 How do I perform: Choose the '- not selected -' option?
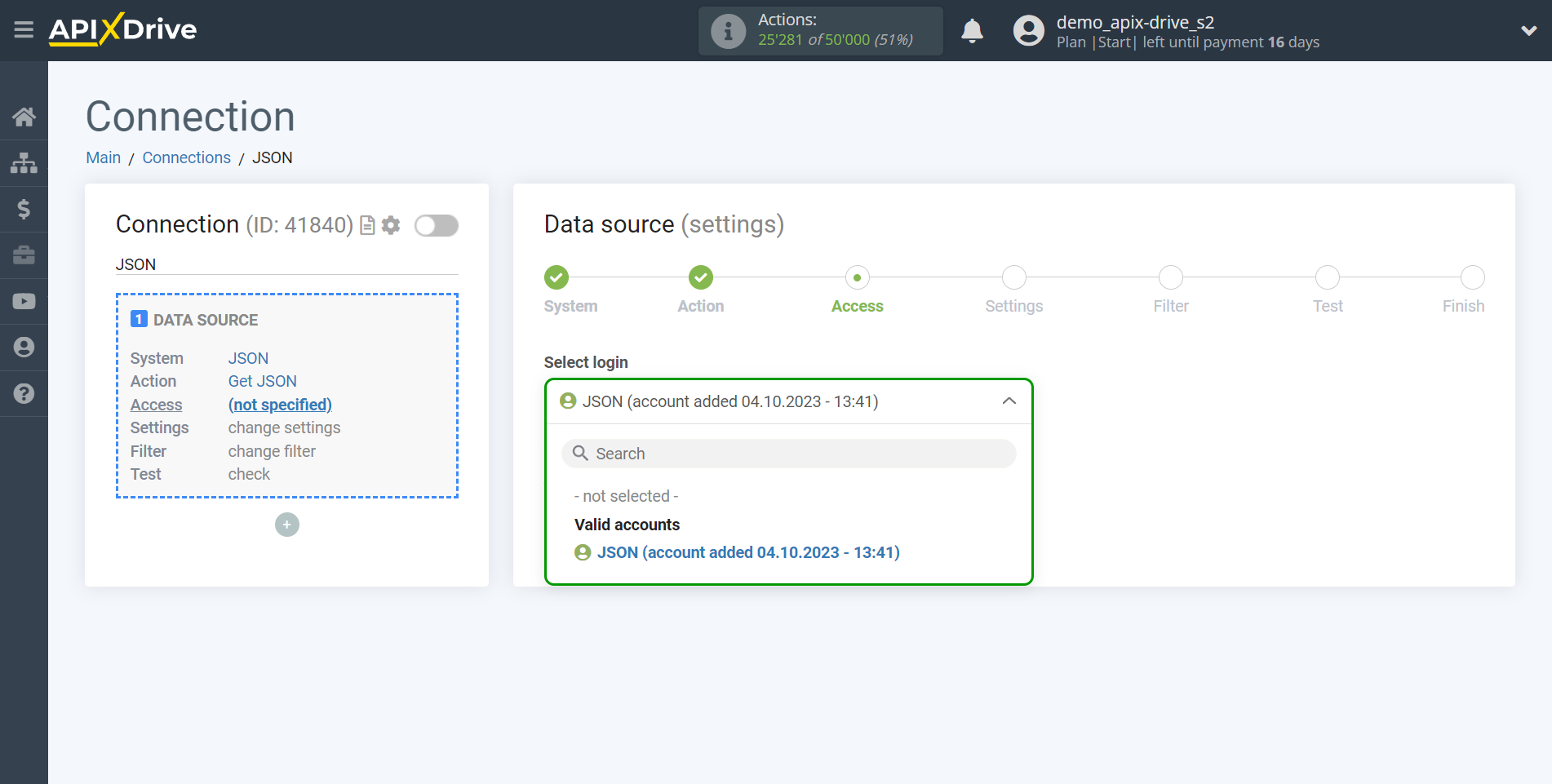click(x=626, y=496)
